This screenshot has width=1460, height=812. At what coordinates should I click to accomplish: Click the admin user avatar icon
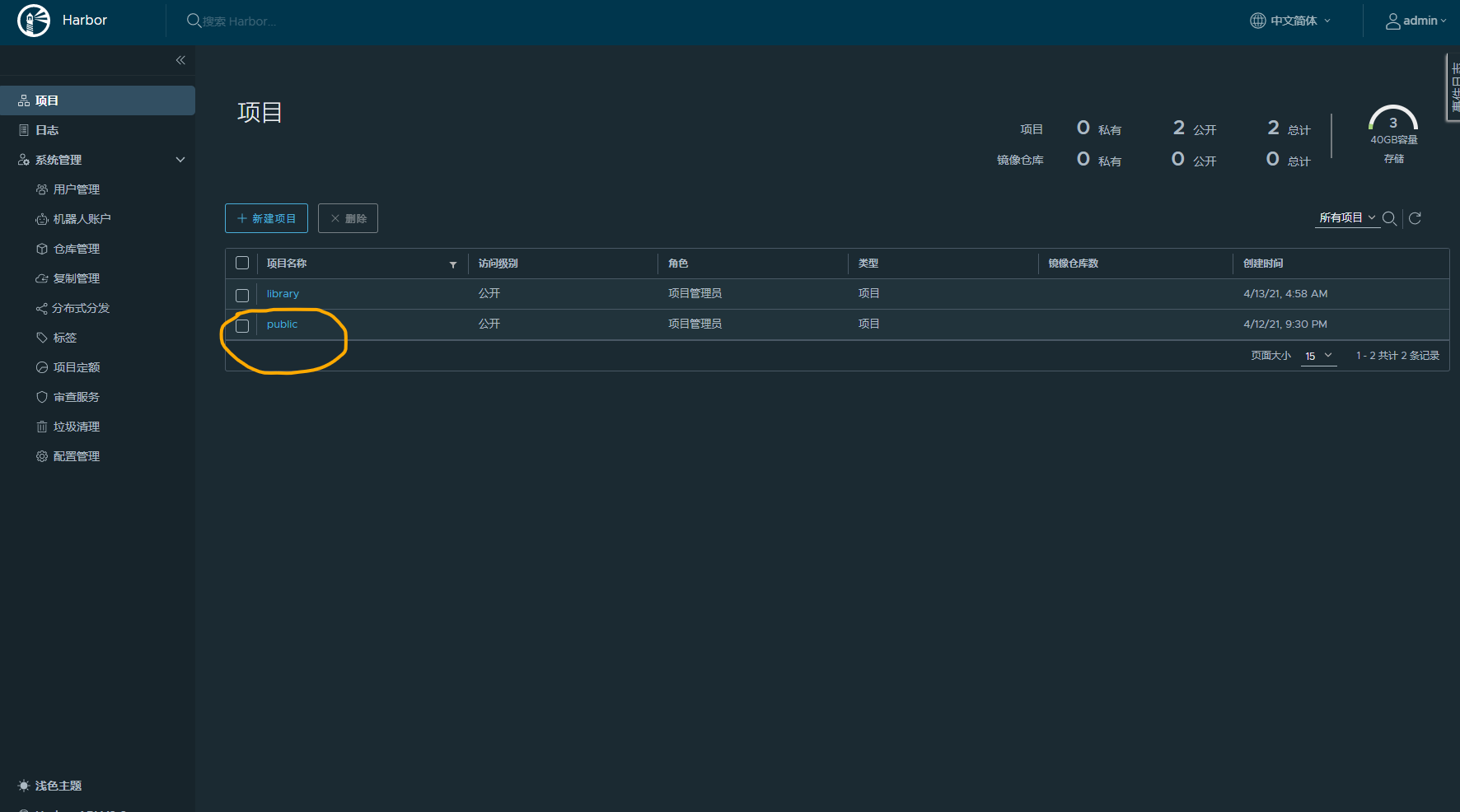pyautogui.click(x=1392, y=21)
